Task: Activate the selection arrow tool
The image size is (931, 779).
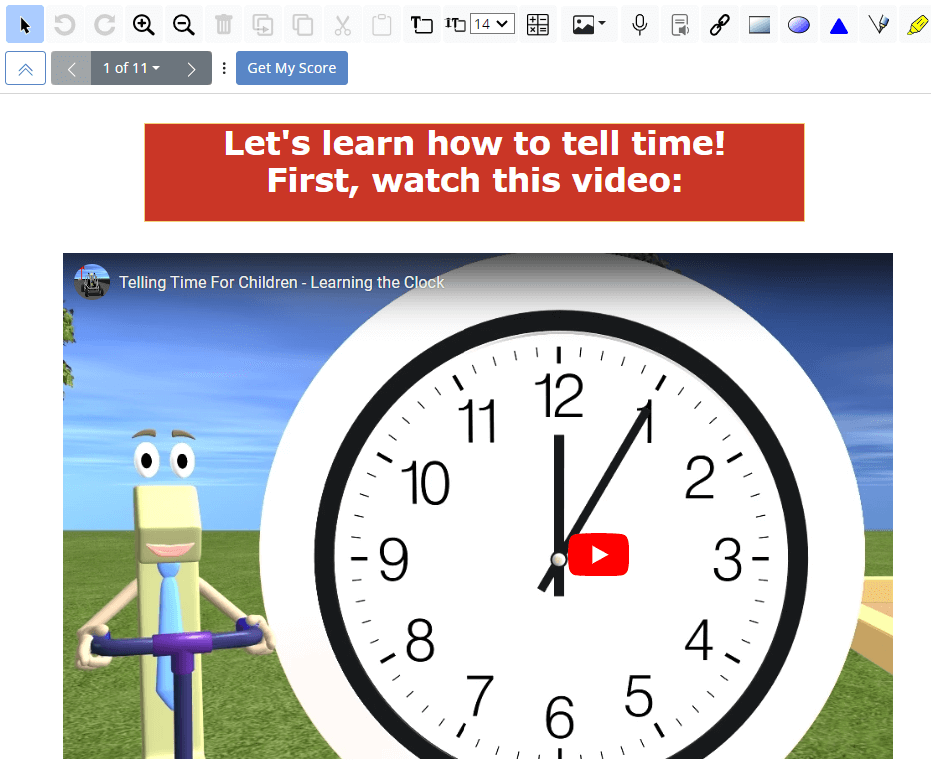Action: [x=24, y=24]
